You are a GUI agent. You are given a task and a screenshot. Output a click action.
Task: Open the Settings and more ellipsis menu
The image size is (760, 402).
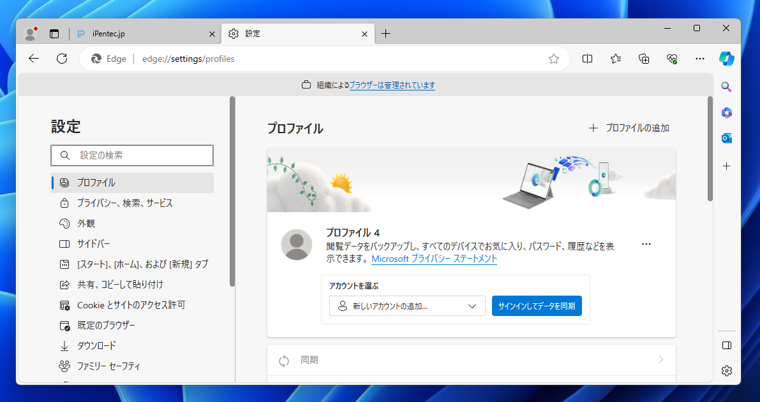pos(699,59)
